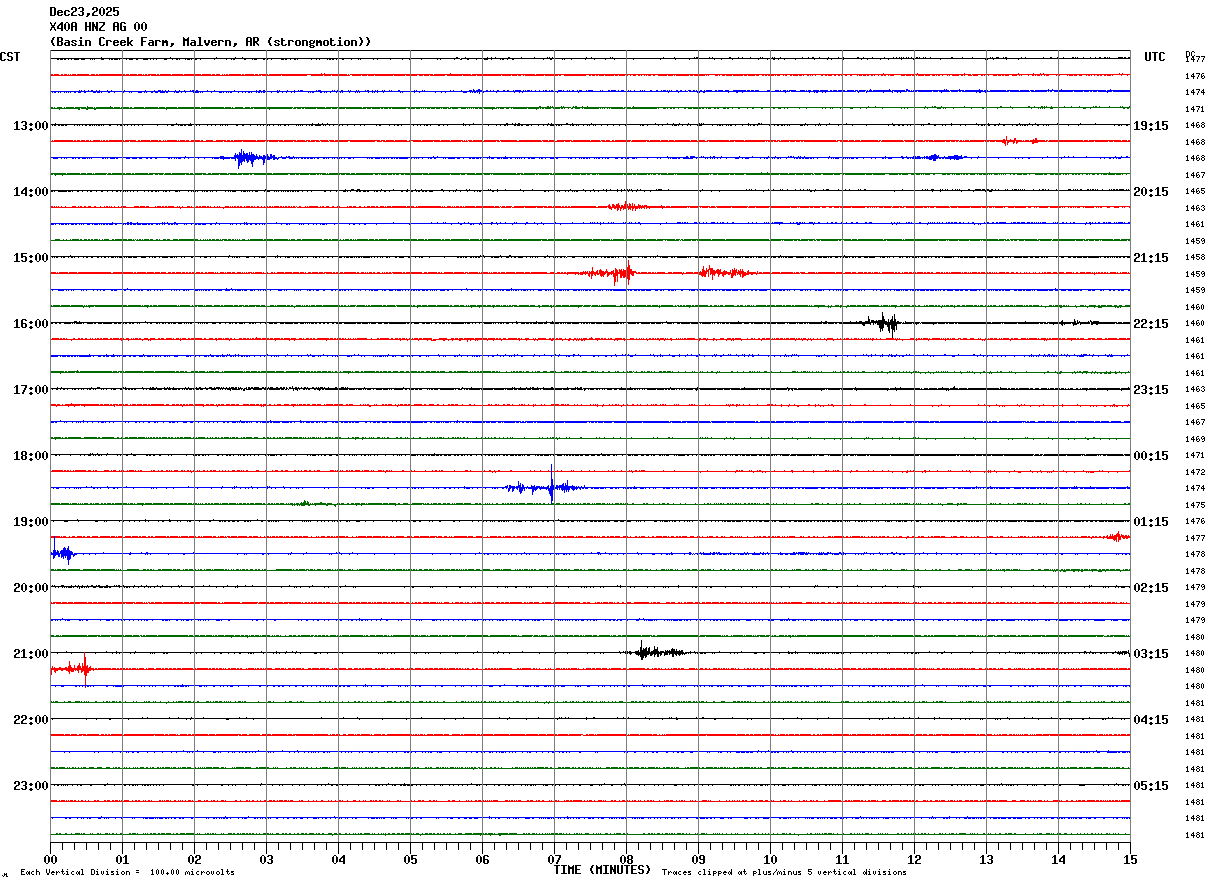
Task: Click the 22:15 UTC time label
Action: click(x=1151, y=324)
